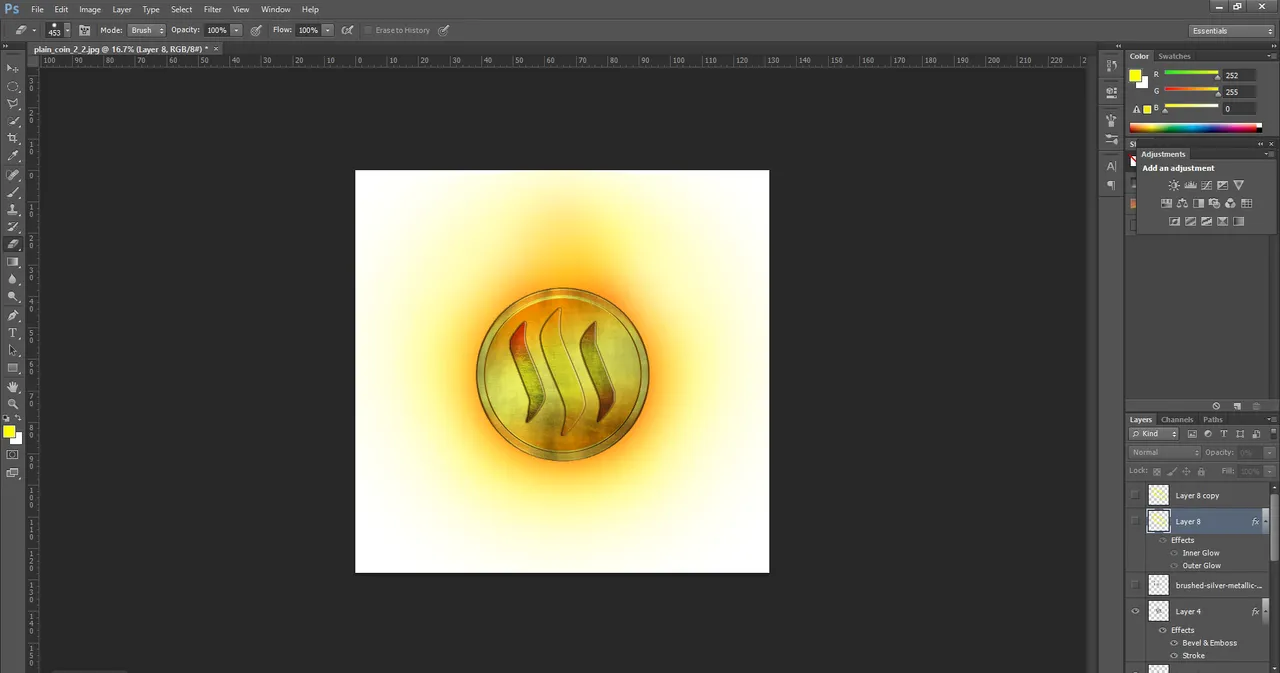Collapse Layer 4 effects list

point(1267,611)
